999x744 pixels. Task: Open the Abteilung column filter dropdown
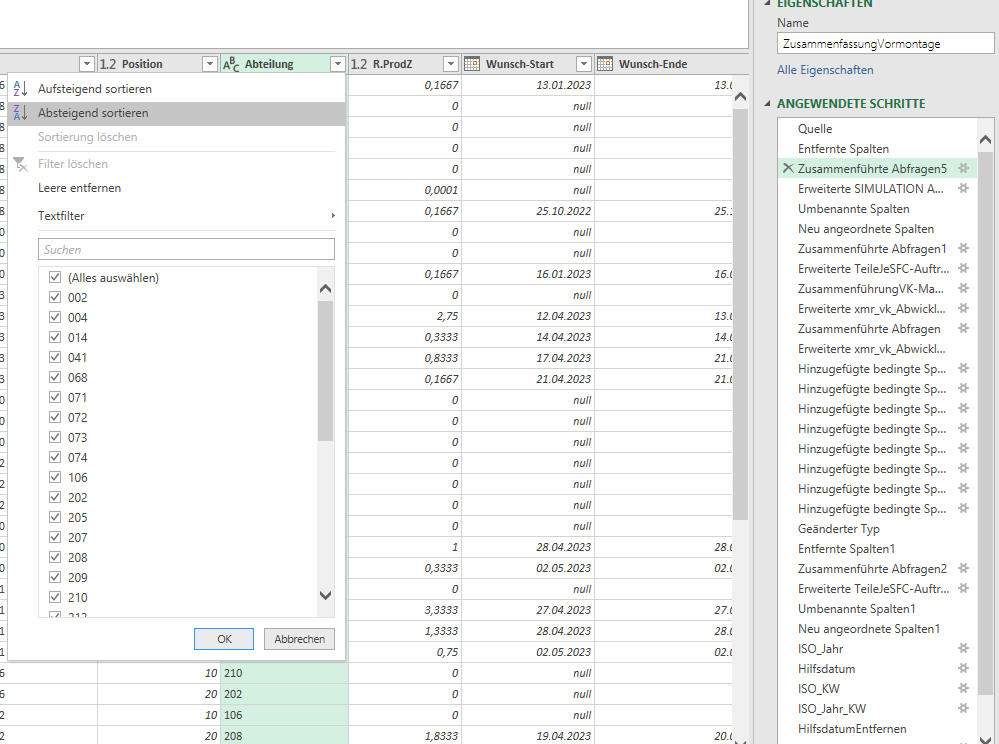click(x=338, y=64)
